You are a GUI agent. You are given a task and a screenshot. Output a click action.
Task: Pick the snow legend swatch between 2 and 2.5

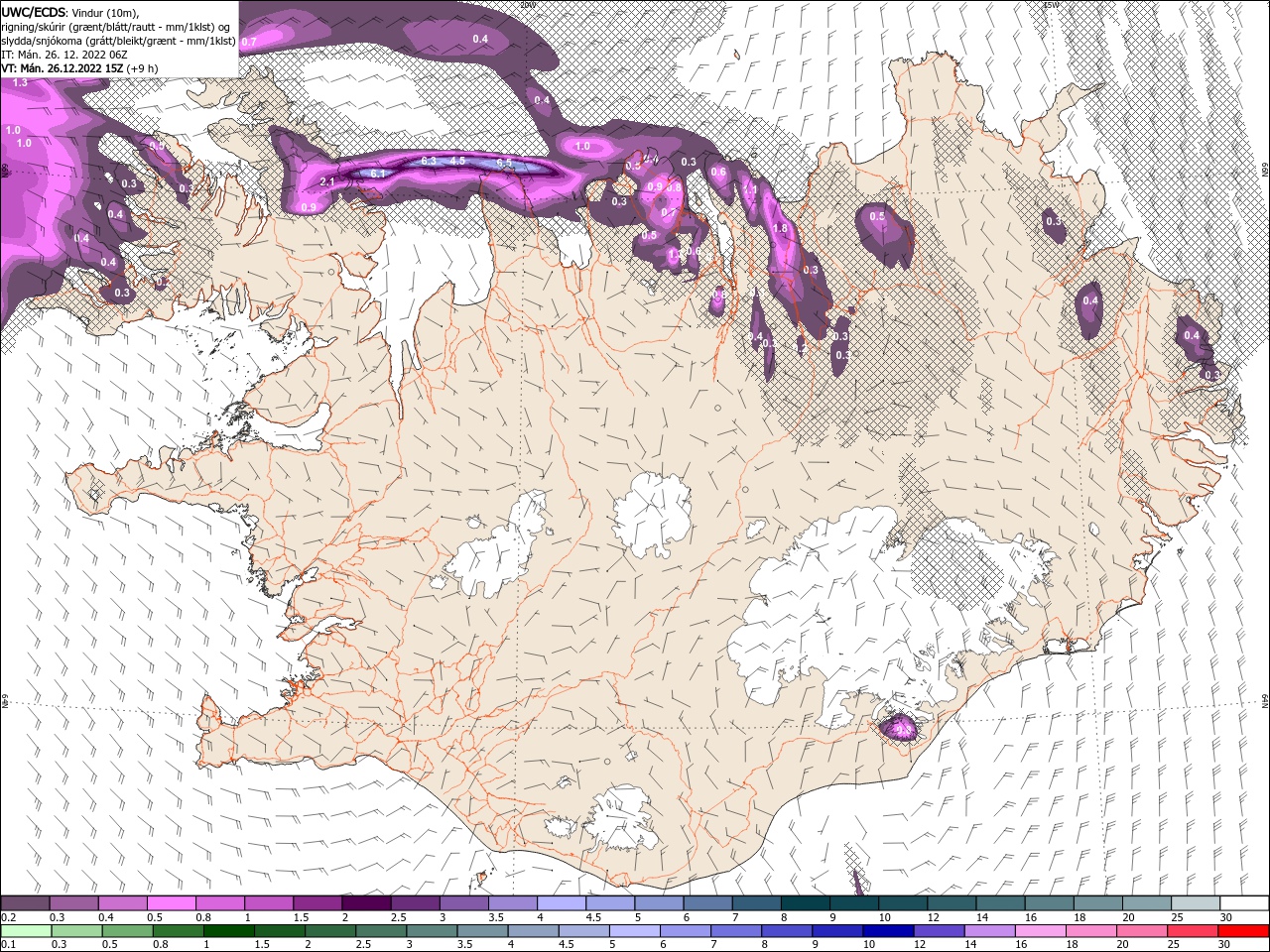click(x=367, y=902)
